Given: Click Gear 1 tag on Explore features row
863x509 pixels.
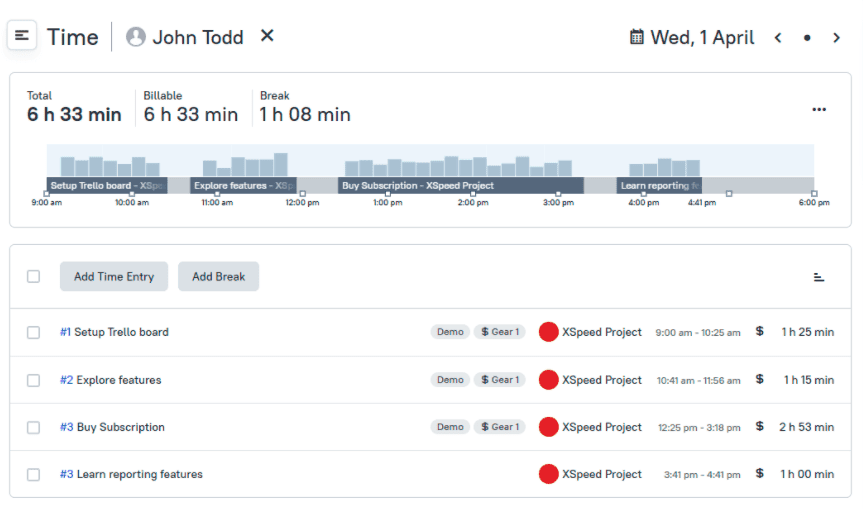Looking at the screenshot, I should click(498, 380).
